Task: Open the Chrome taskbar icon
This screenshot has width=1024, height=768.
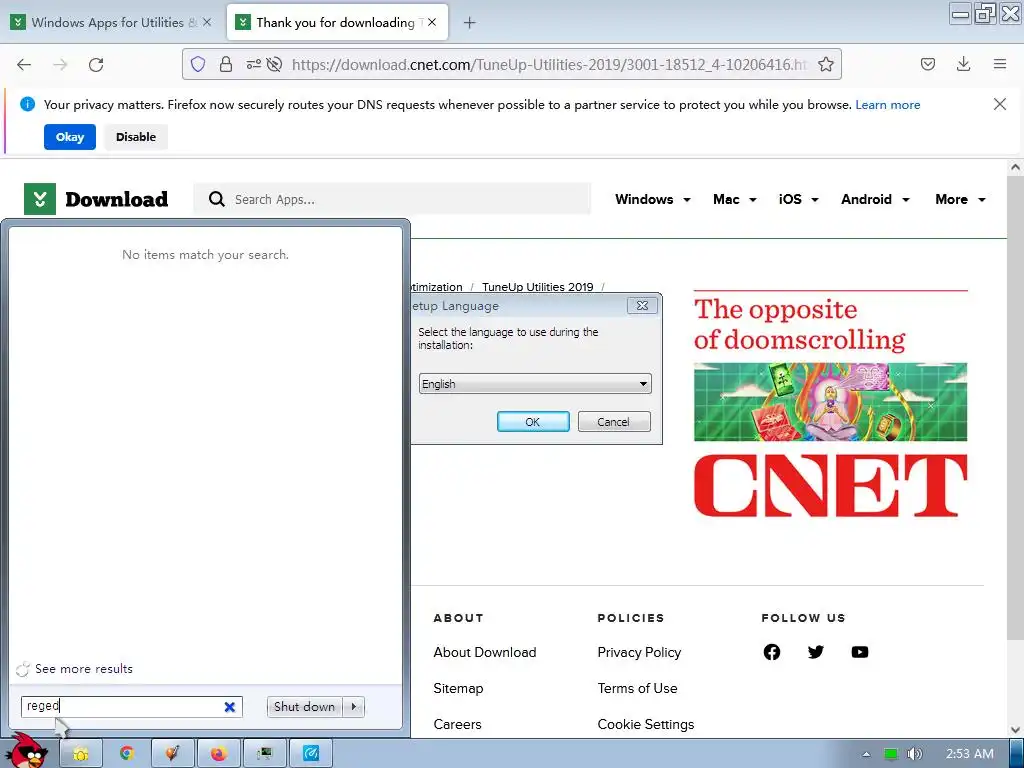Action: (x=127, y=754)
